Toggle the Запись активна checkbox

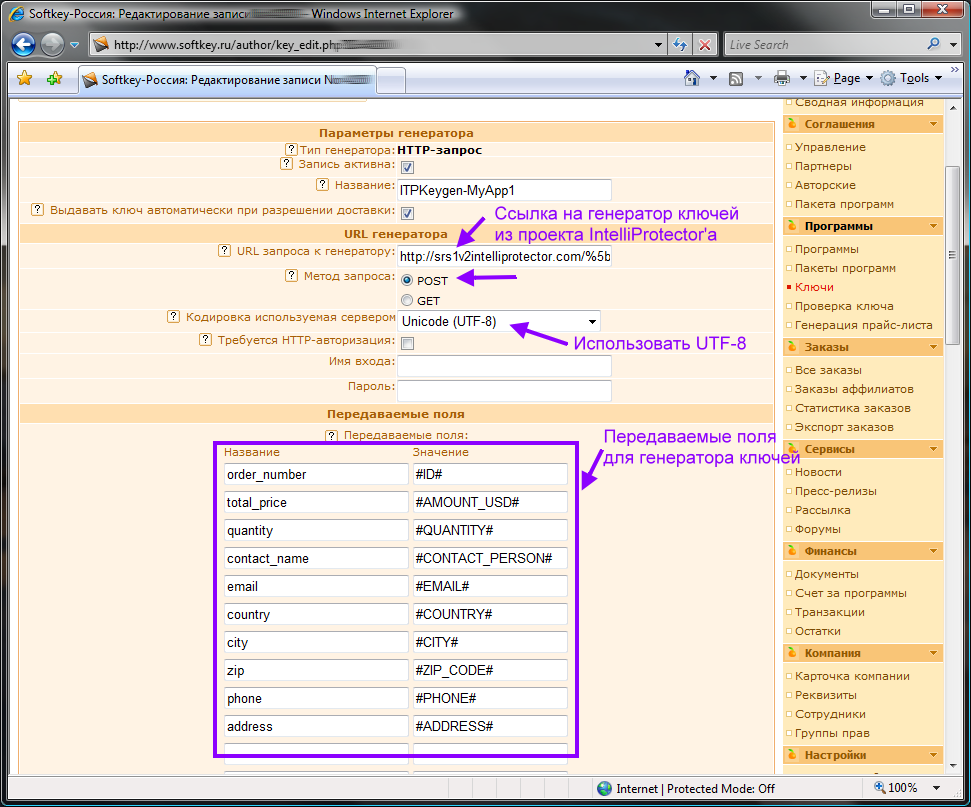[x=407, y=167]
